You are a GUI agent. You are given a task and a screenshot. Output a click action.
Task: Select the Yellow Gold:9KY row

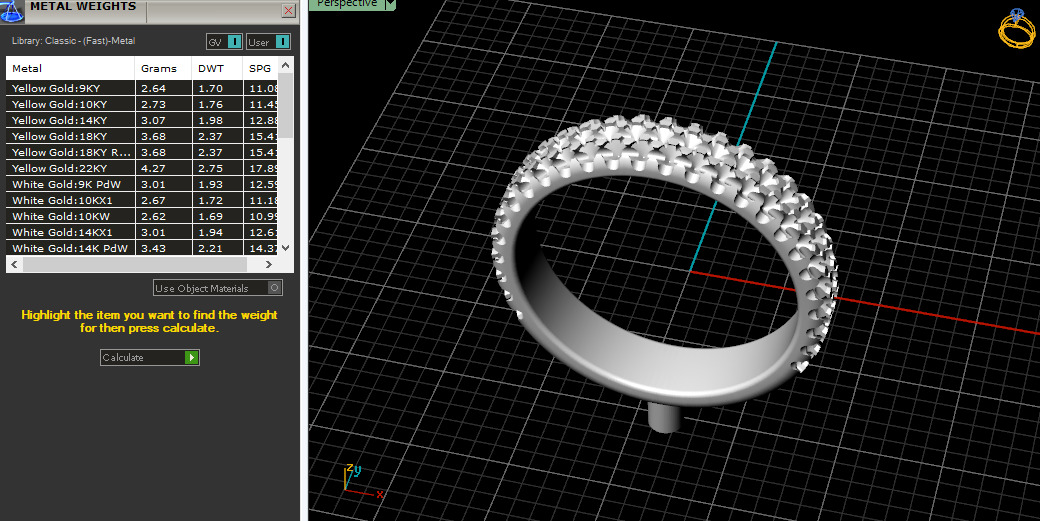click(x=142, y=88)
